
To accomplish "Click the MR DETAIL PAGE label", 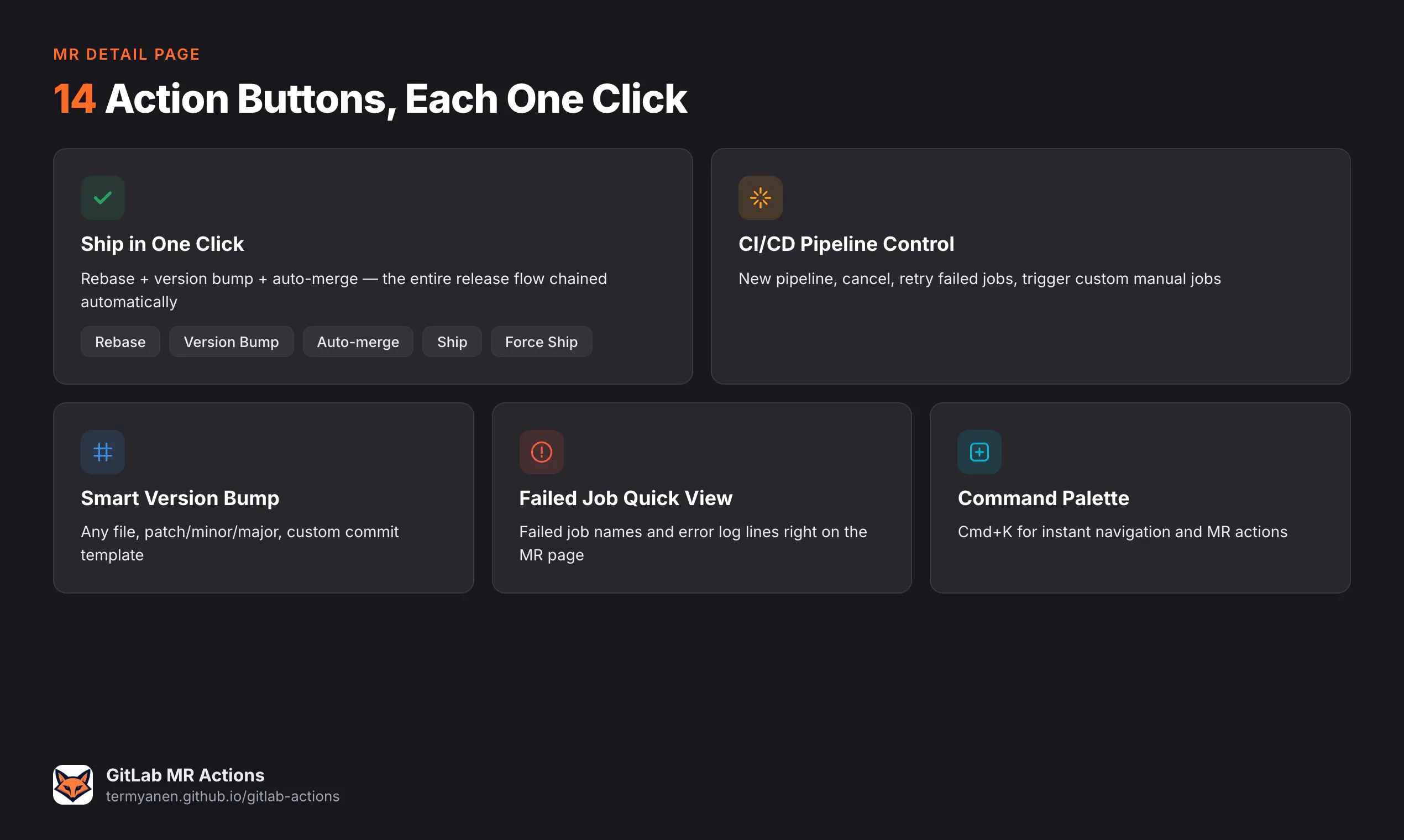I will click(126, 54).
